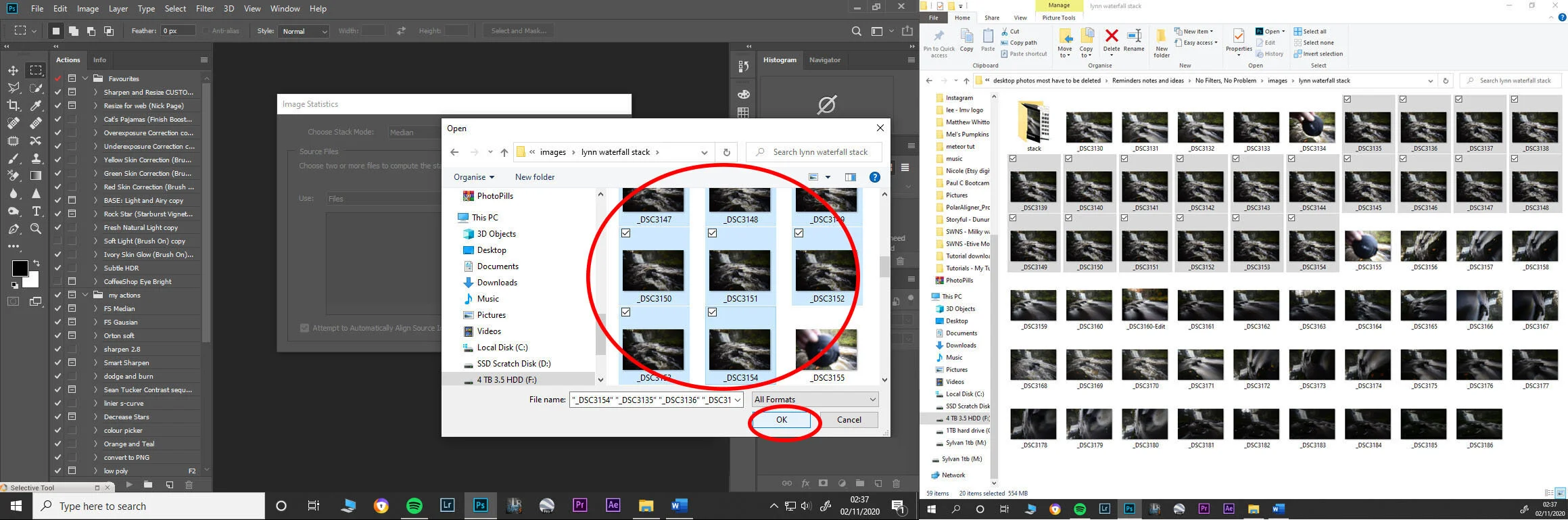The width and height of the screenshot is (1568, 520).
Task: Refresh the Open dialog folder view
Action: click(x=726, y=152)
